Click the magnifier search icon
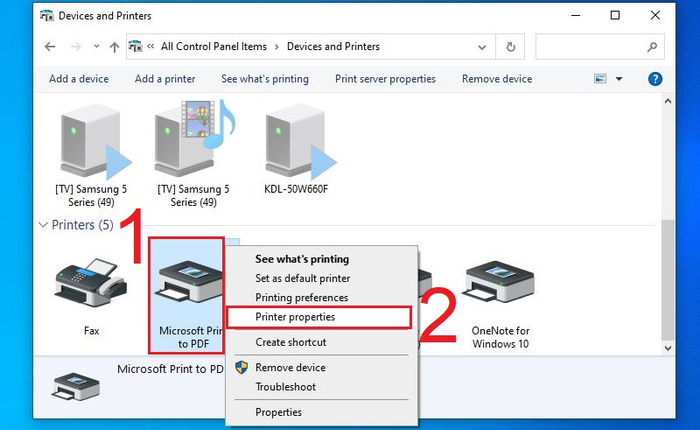Screen dimensions: 700x430 pos(652,46)
